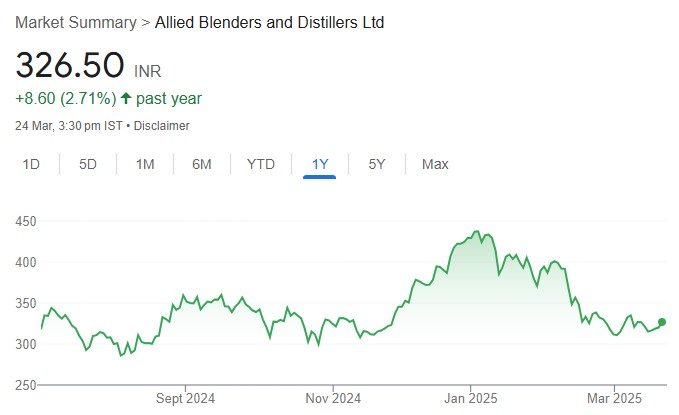Click the Jan 2025 axis label
The width and height of the screenshot is (679, 415).
471,398
